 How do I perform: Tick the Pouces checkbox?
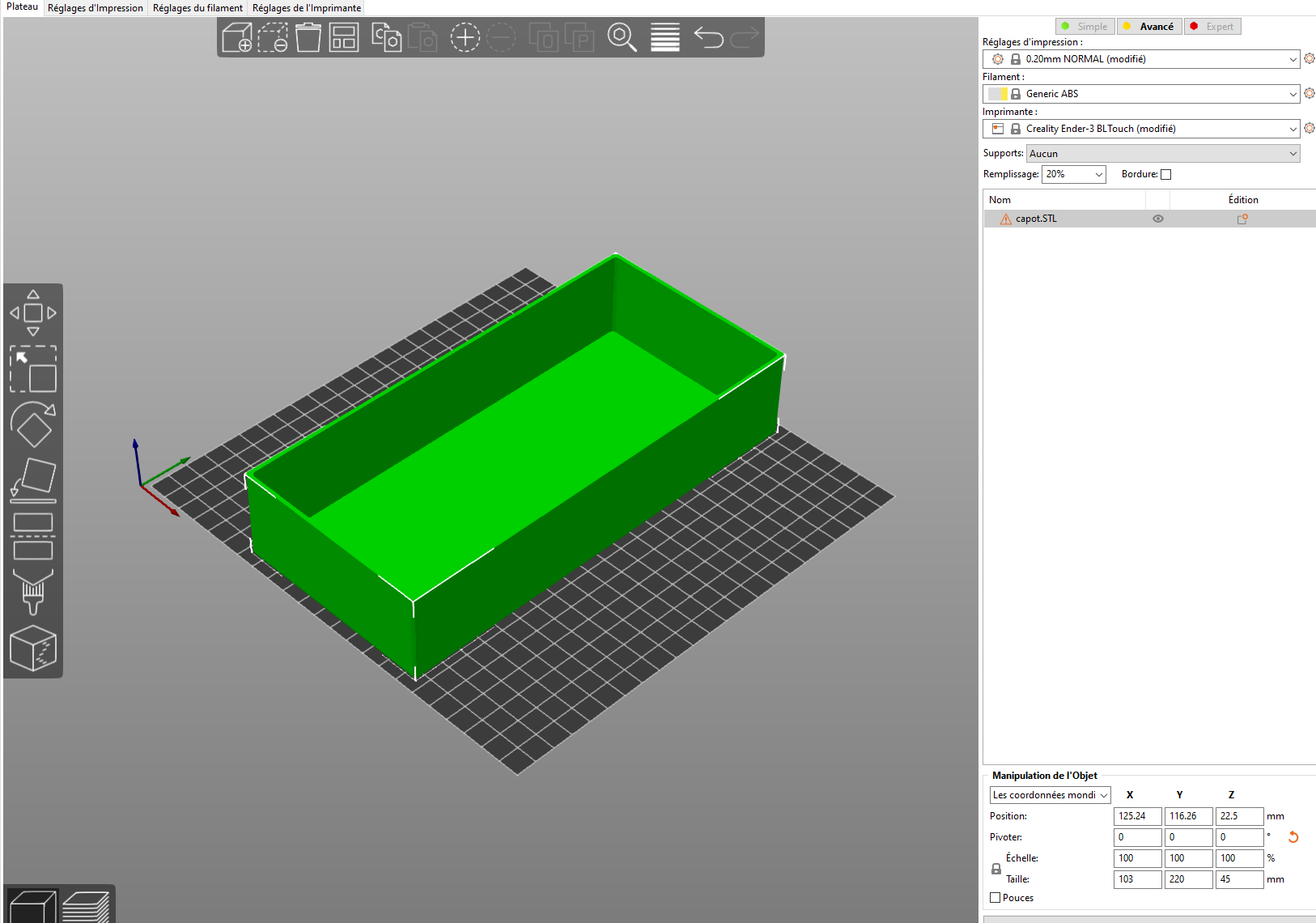pyautogui.click(x=995, y=898)
